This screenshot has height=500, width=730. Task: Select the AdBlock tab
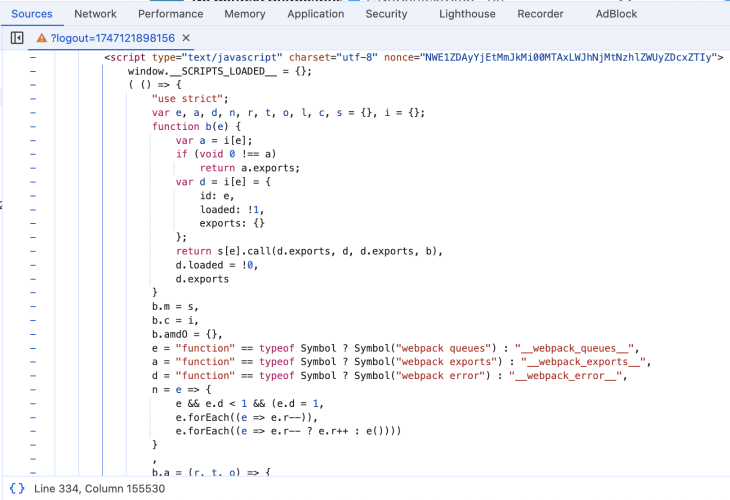[617, 14]
